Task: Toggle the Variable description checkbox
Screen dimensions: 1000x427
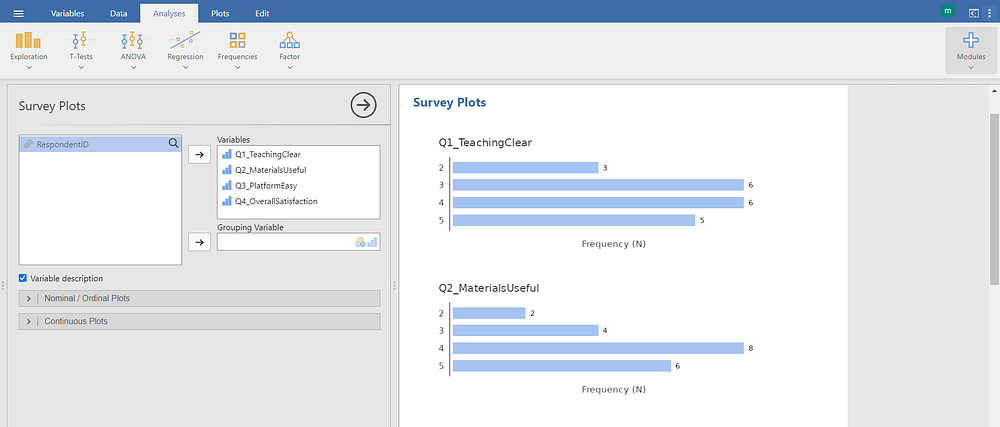Action: coord(23,278)
